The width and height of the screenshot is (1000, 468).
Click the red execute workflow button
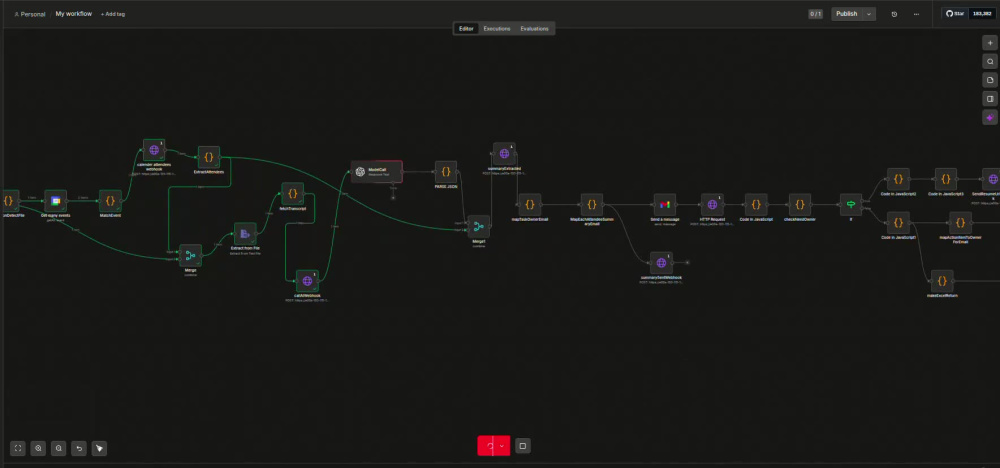point(487,446)
